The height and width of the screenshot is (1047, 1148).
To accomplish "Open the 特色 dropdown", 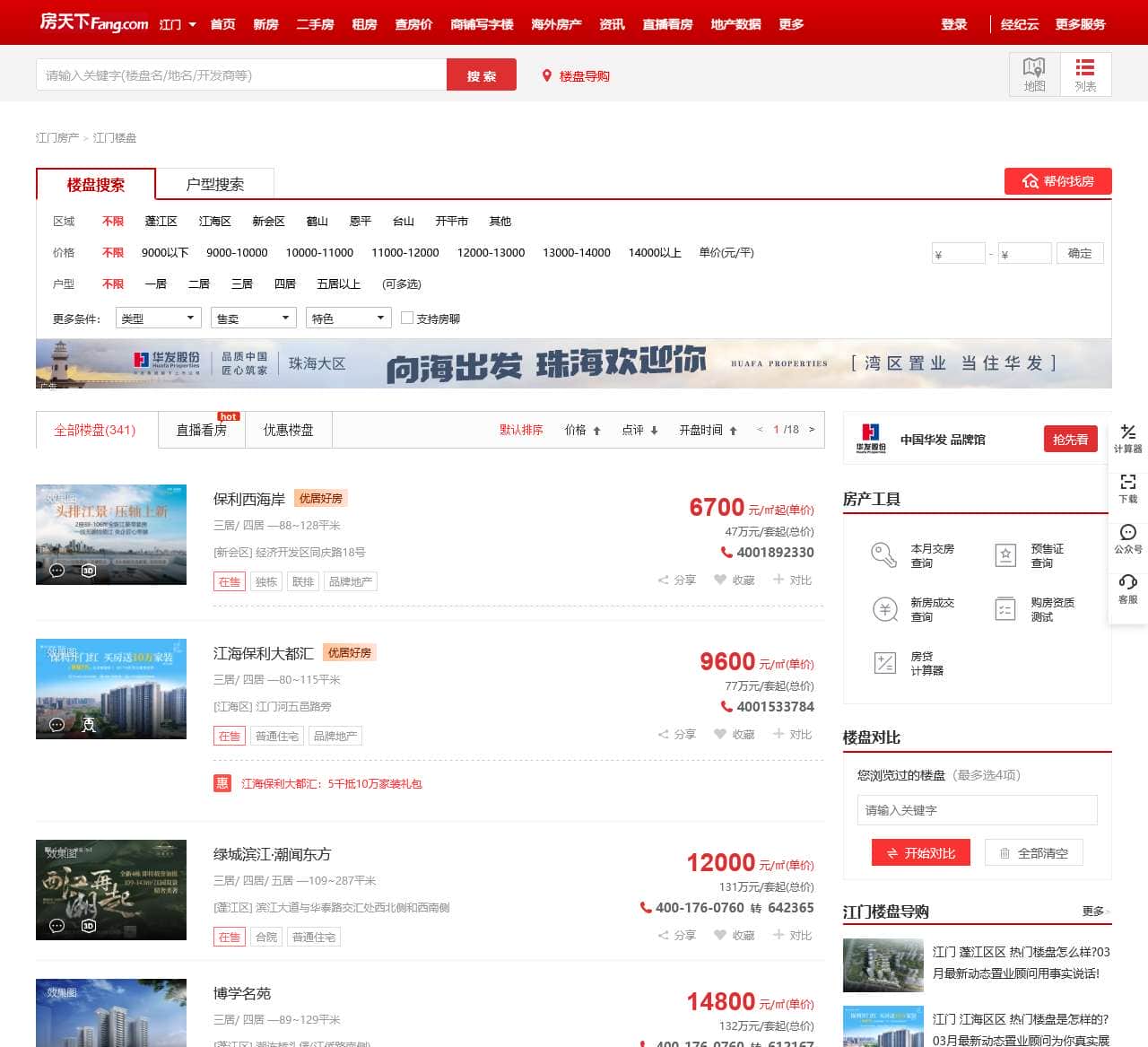I will 349,318.
